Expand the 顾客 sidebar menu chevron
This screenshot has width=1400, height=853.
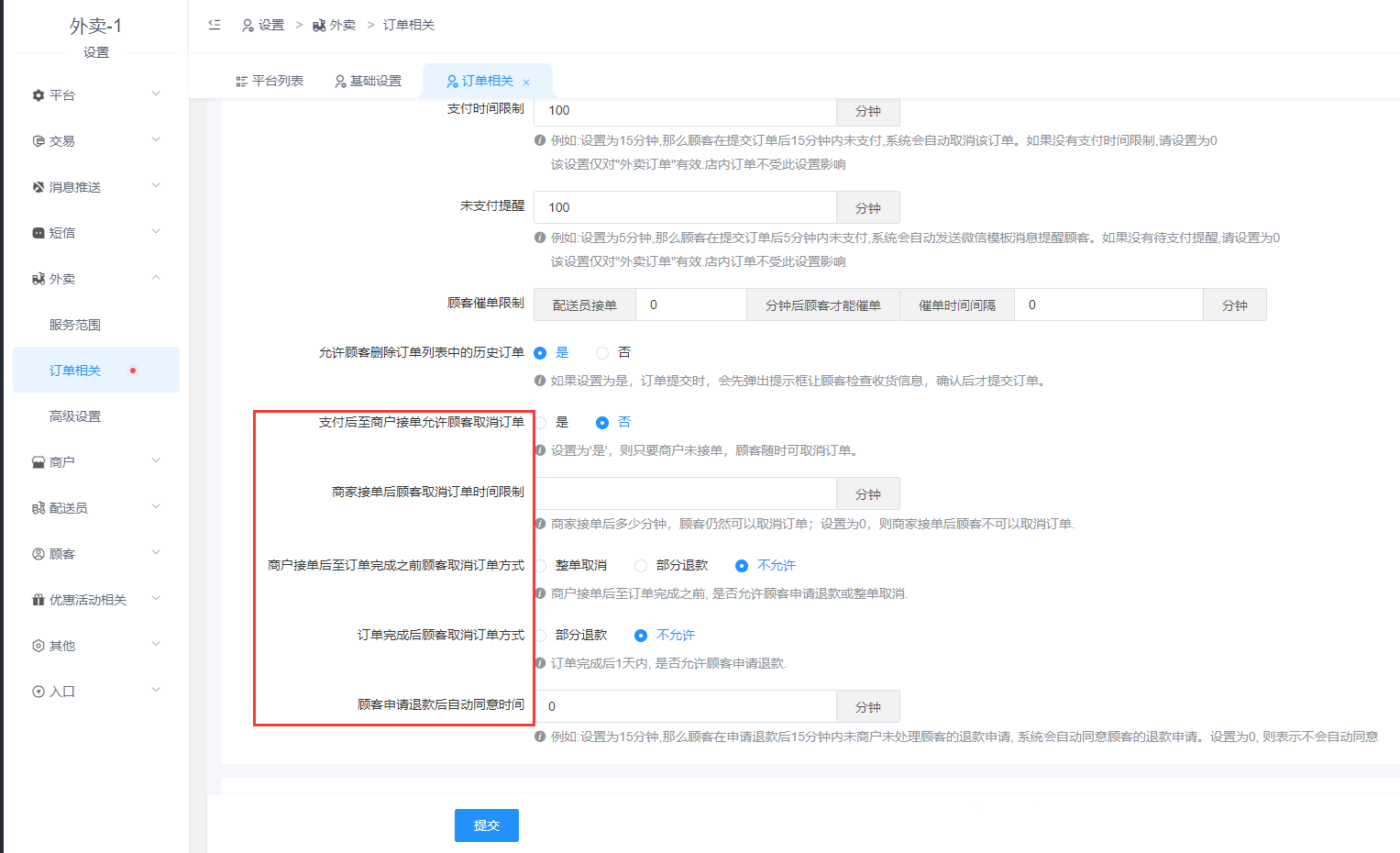(x=156, y=552)
